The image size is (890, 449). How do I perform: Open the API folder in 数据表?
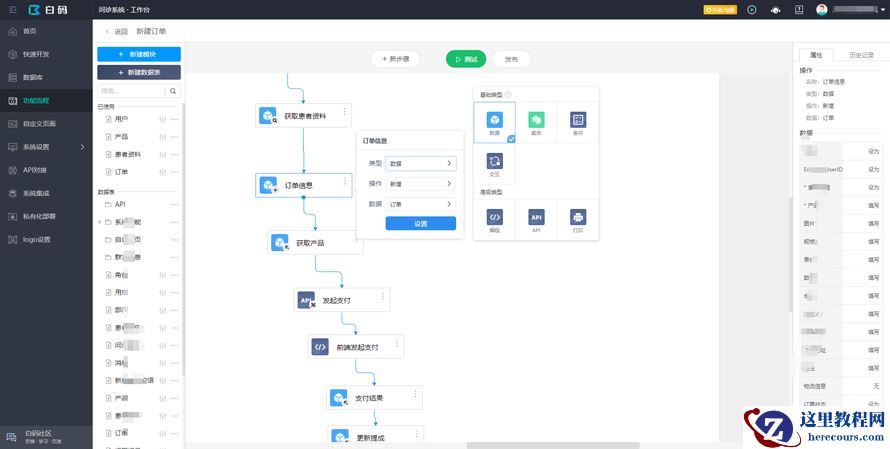coord(120,204)
